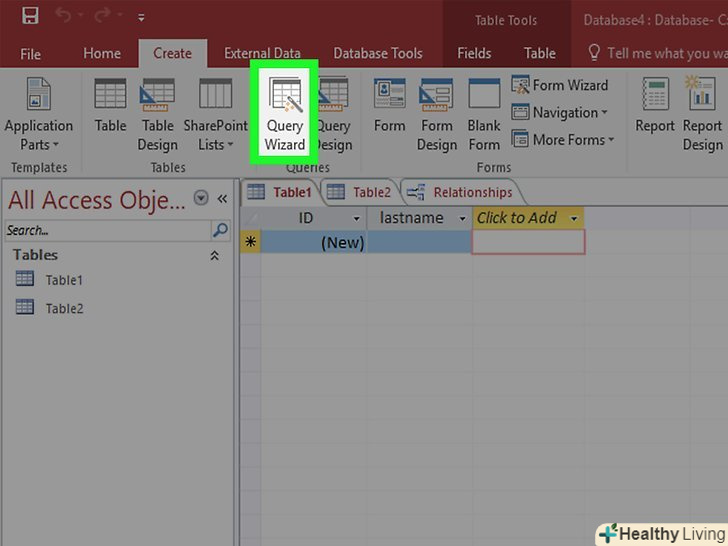Image resolution: width=728 pixels, height=546 pixels.
Task: Open the External Data tab
Action: [x=262, y=53]
